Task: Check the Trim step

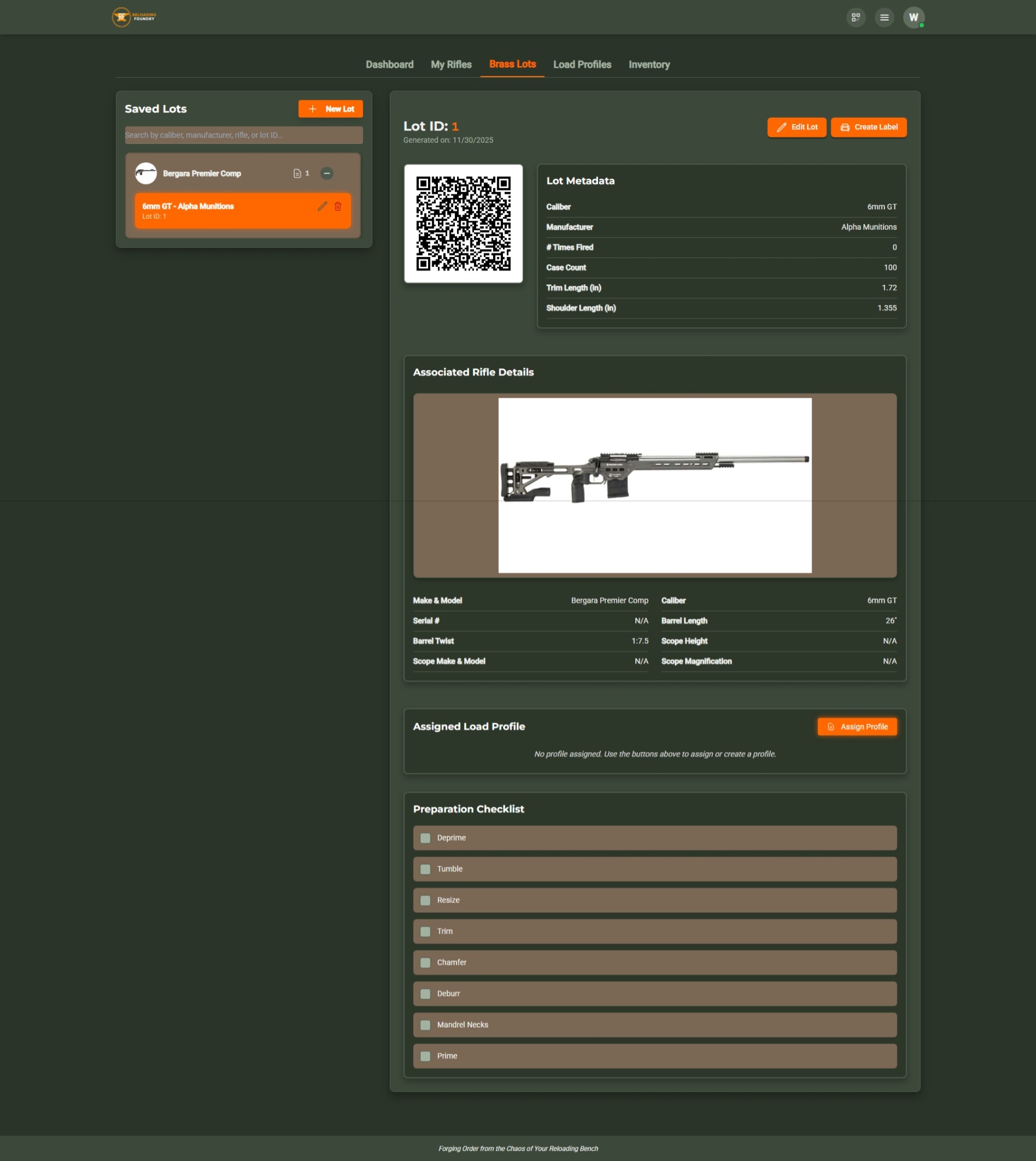Action: [x=425, y=931]
